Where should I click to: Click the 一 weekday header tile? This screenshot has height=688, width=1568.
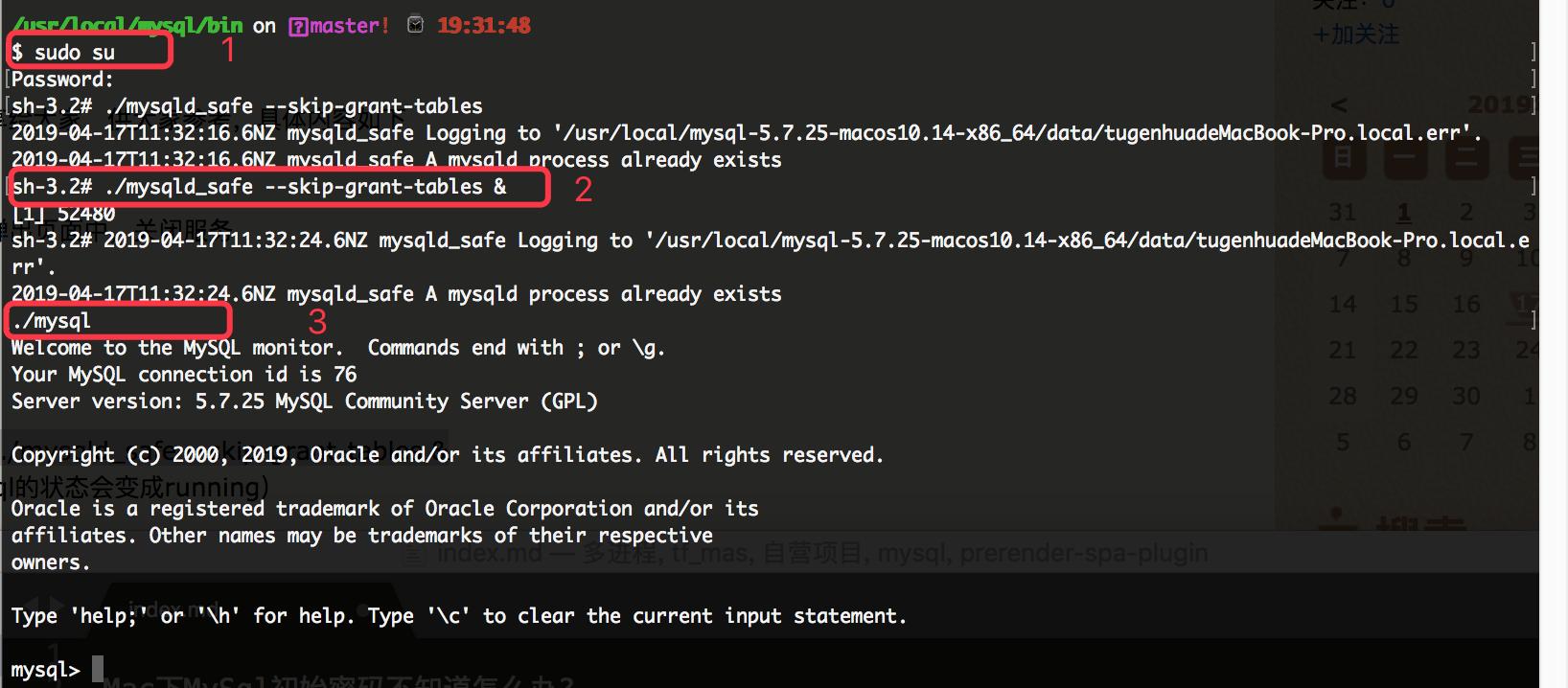click(1405, 158)
